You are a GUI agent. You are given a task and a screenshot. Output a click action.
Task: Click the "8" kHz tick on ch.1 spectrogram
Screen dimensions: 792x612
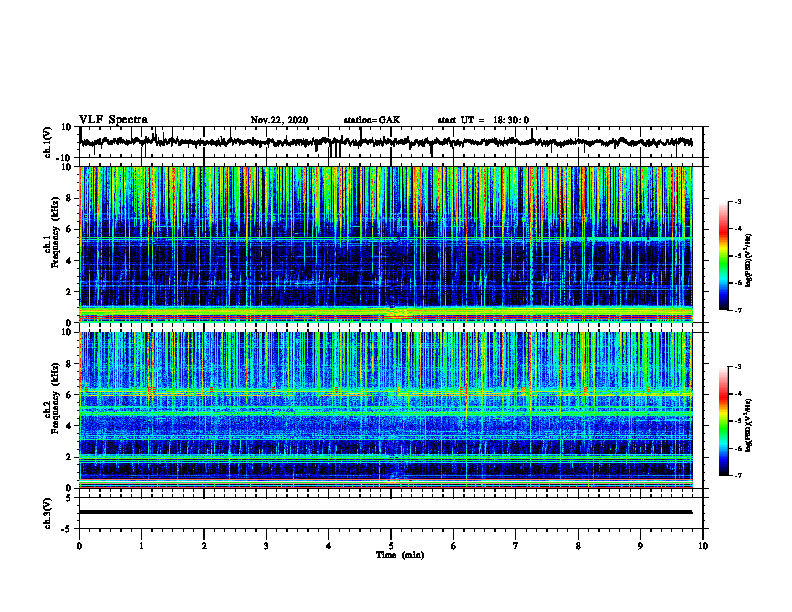[x=69, y=198]
